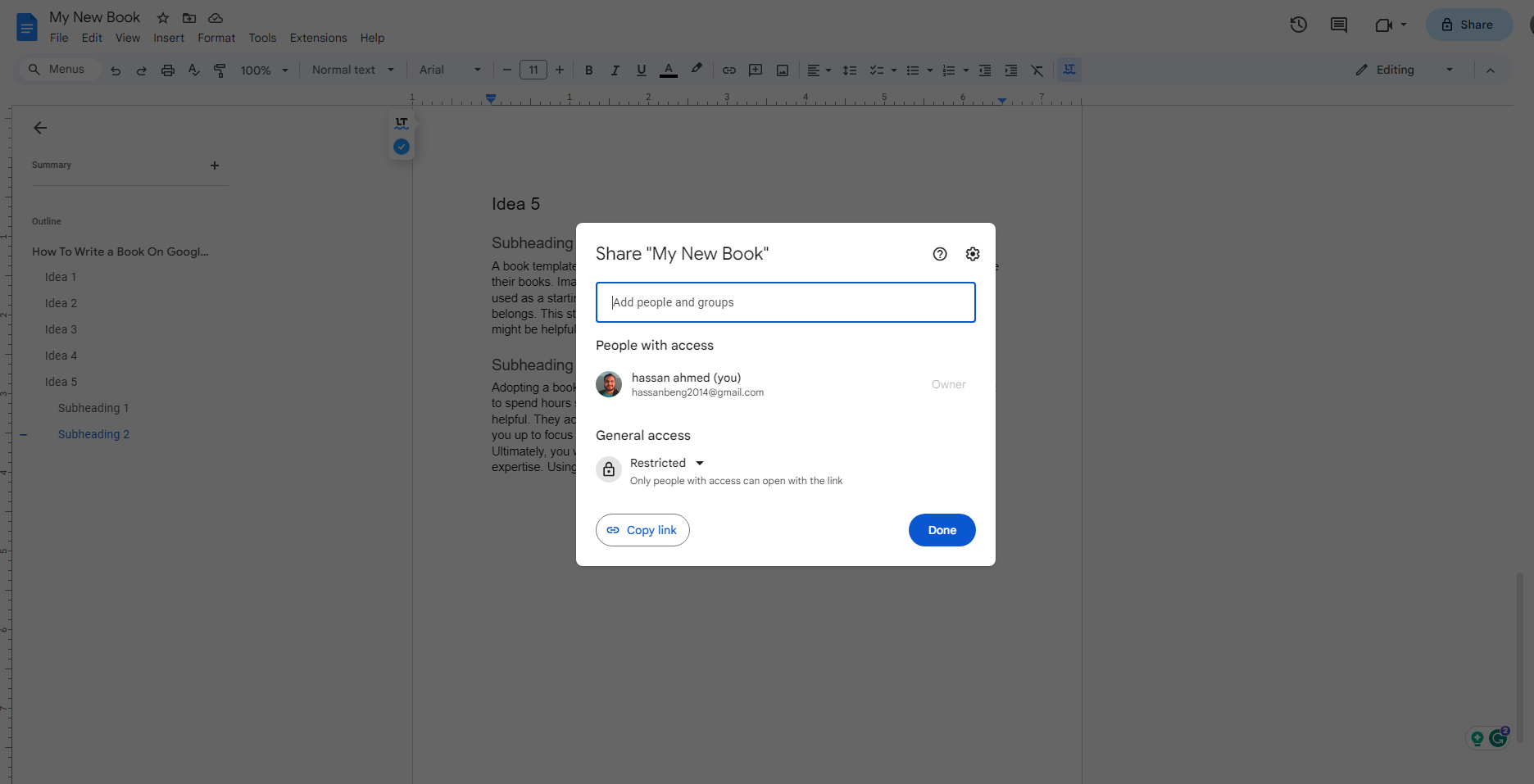Run spelling and grammar check
Screen dimensions: 1534x784
(x=194, y=70)
